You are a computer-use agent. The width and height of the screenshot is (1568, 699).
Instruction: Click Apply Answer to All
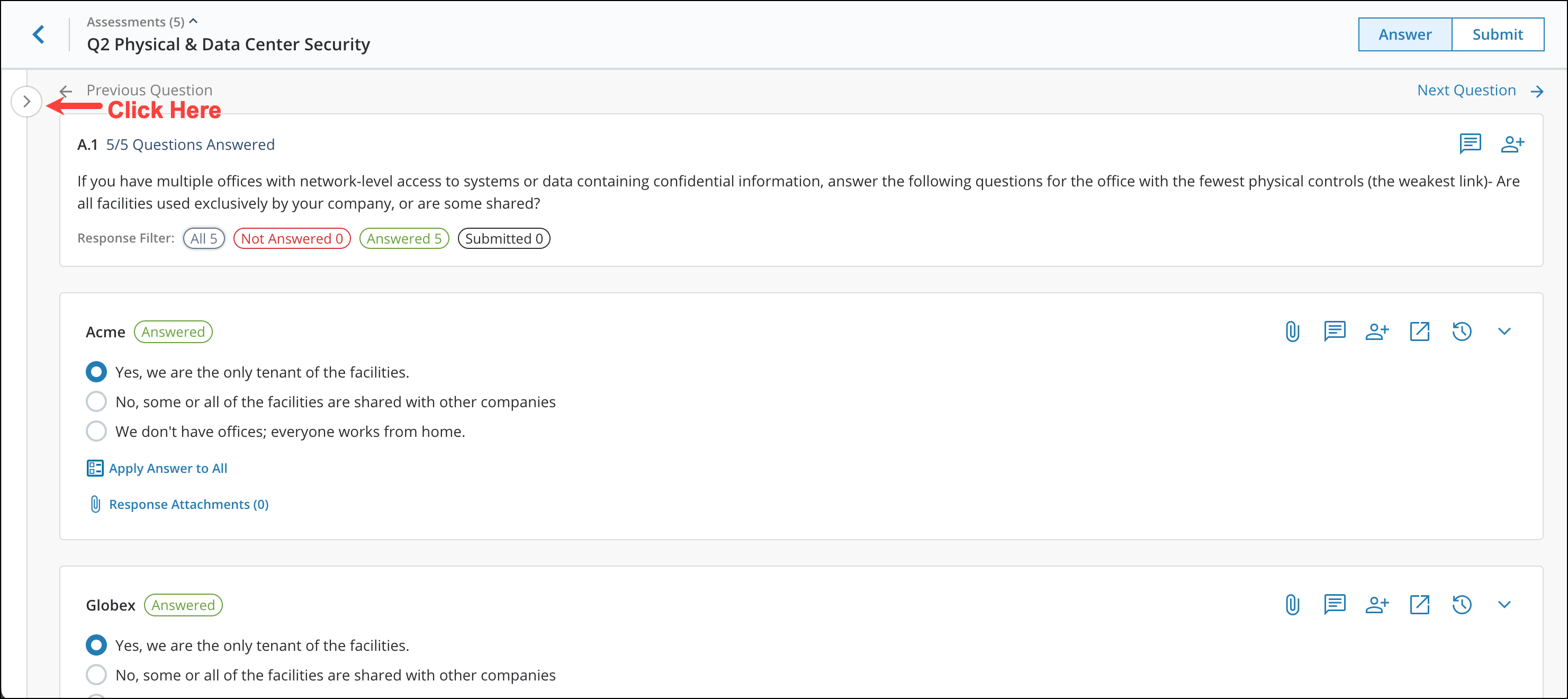pyautogui.click(x=167, y=468)
